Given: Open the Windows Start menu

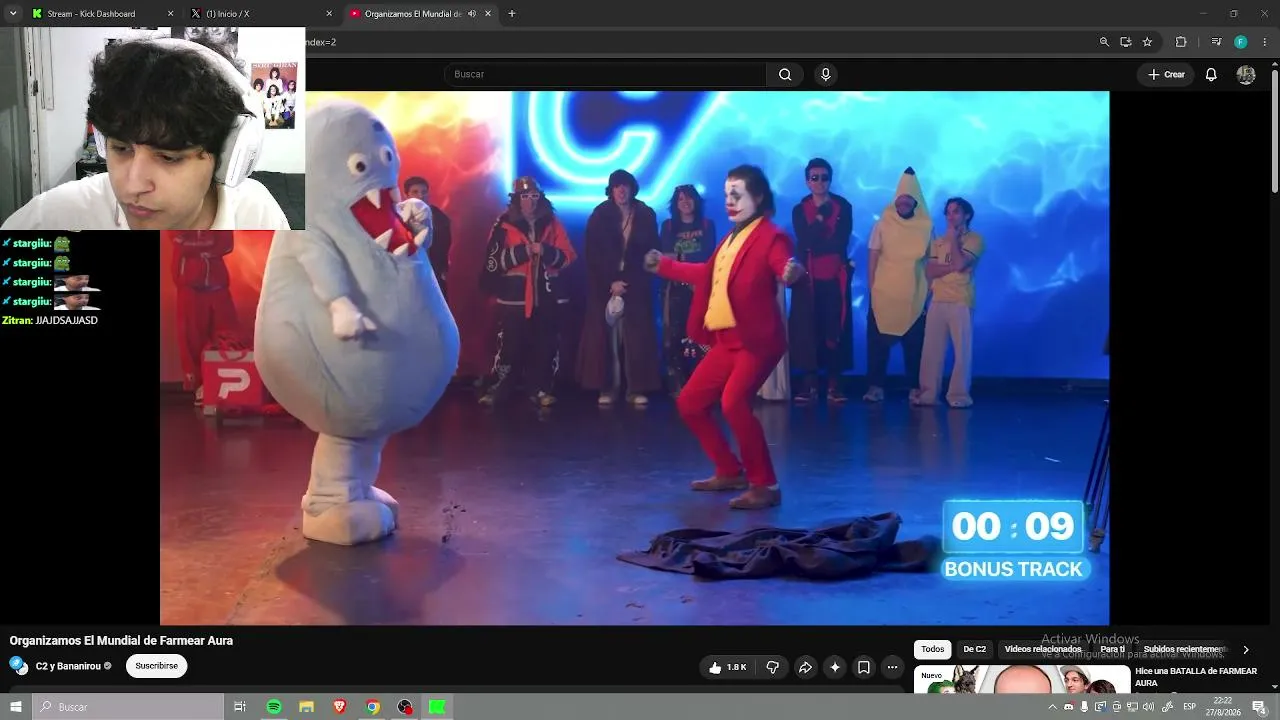Looking at the screenshot, I should coord(15,707).
